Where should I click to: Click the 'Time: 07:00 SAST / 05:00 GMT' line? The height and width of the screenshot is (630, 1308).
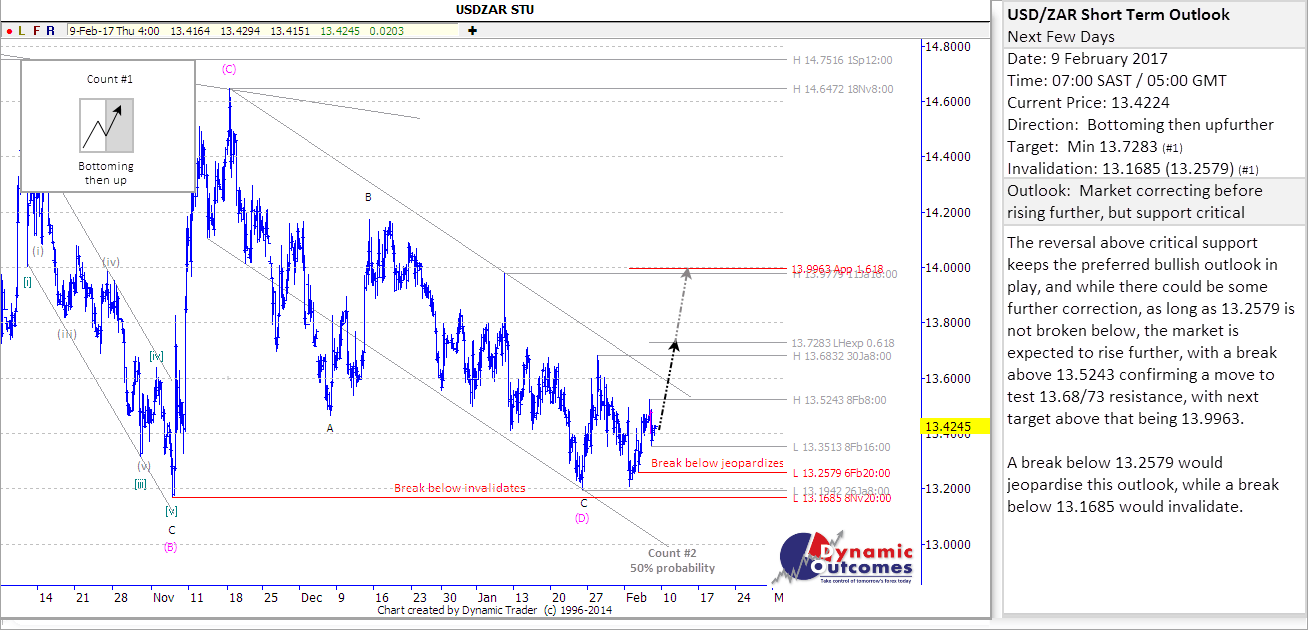(1117, 81)
